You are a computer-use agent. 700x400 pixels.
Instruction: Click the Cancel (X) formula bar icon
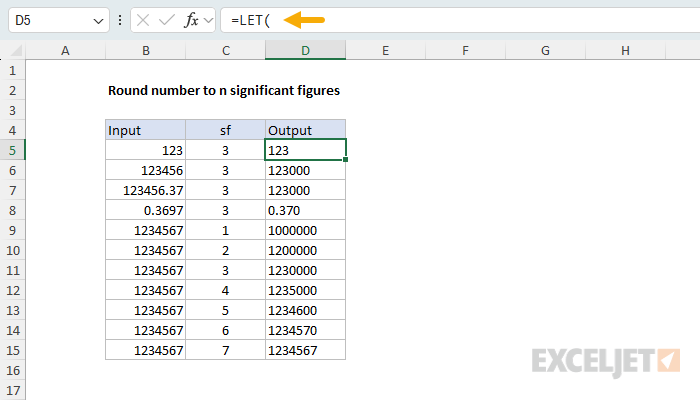tap(143, 20)
